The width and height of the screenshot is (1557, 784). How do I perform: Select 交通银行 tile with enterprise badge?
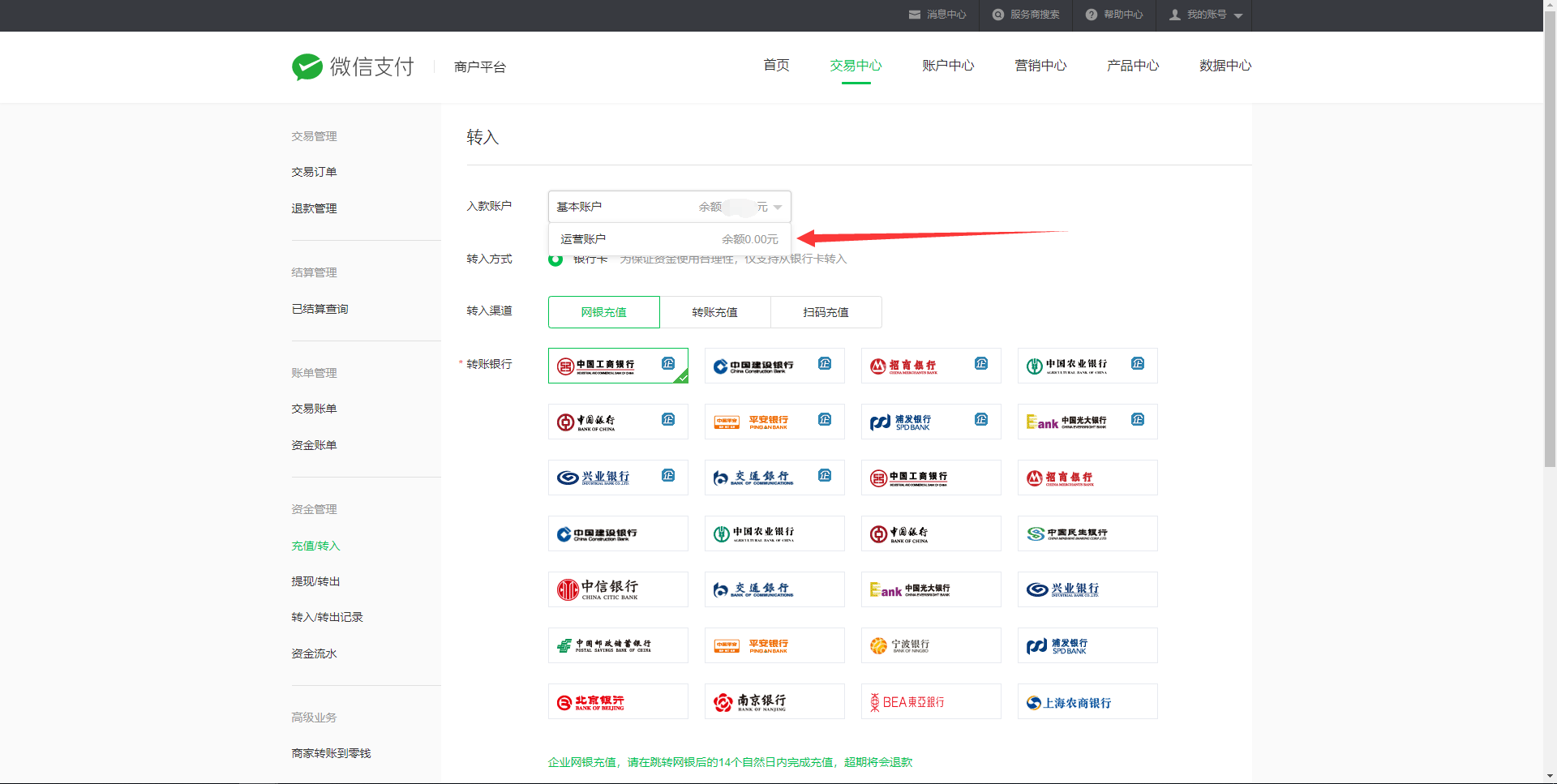774,478
